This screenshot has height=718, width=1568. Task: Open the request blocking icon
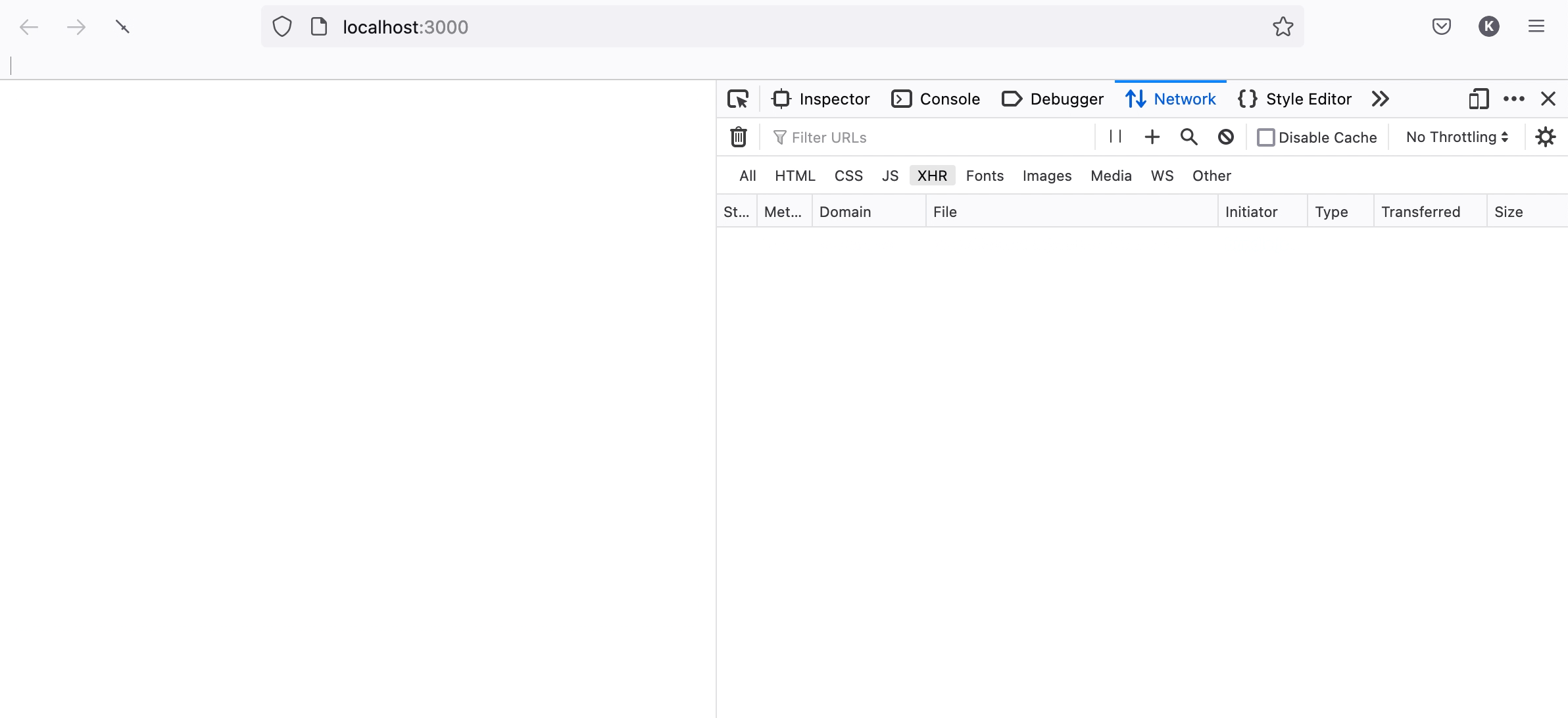click(1225, 137)
